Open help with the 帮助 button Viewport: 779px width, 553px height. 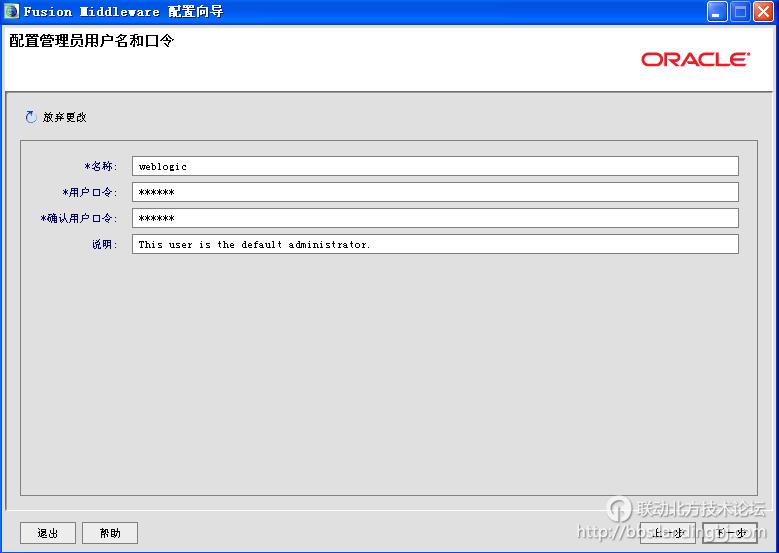pyautogui.click(x=110, y=533)
